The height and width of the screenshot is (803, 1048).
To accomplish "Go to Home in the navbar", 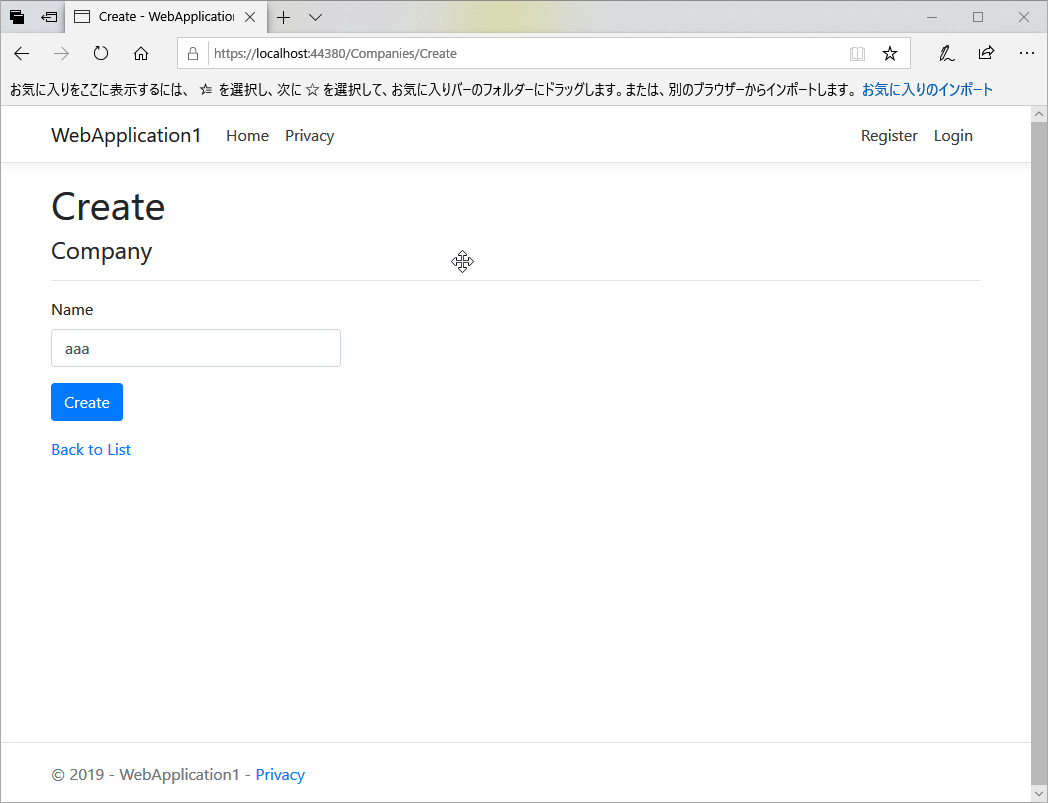I will 247,136.
